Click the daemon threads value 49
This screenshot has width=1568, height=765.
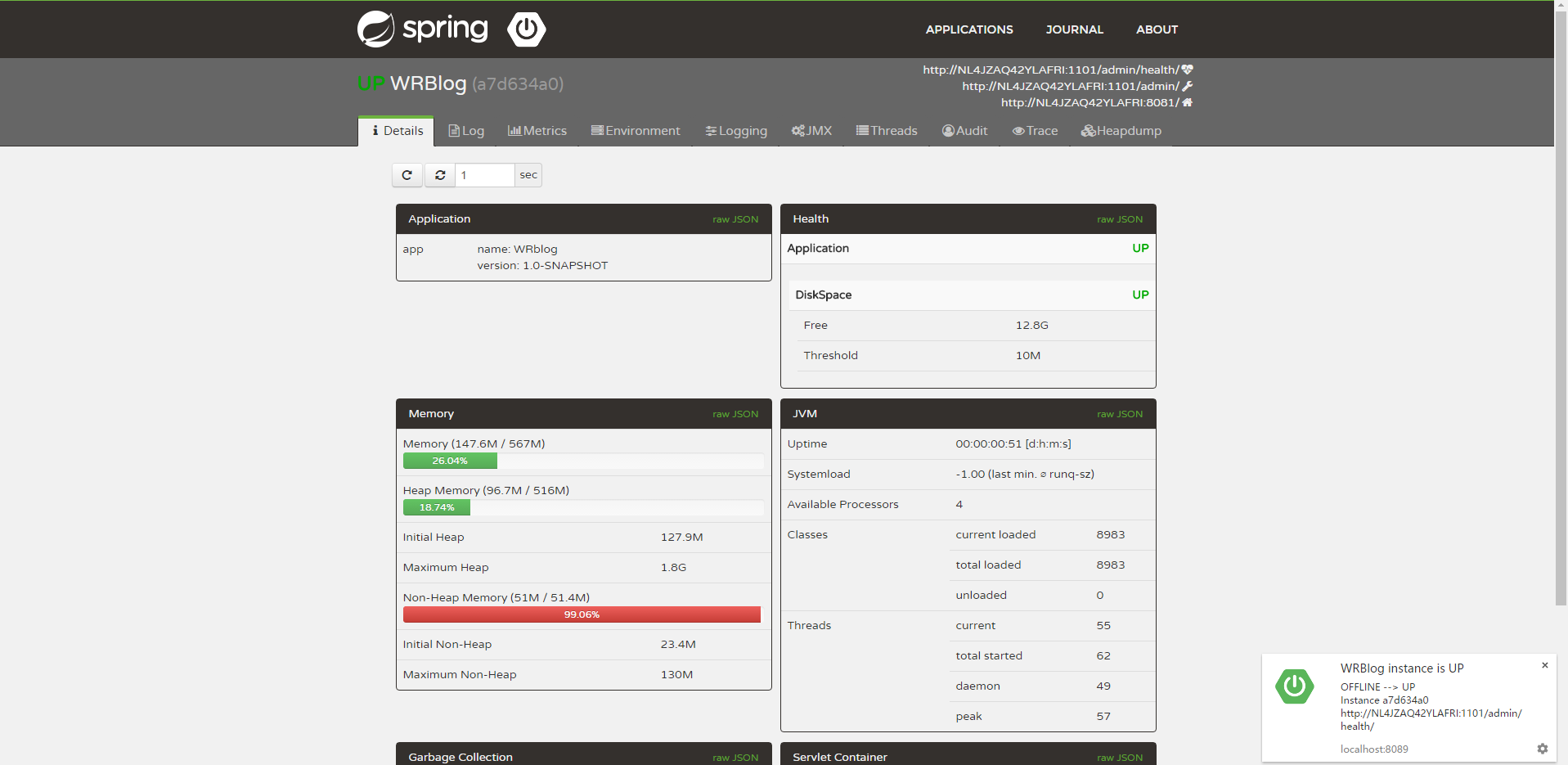1103,686
